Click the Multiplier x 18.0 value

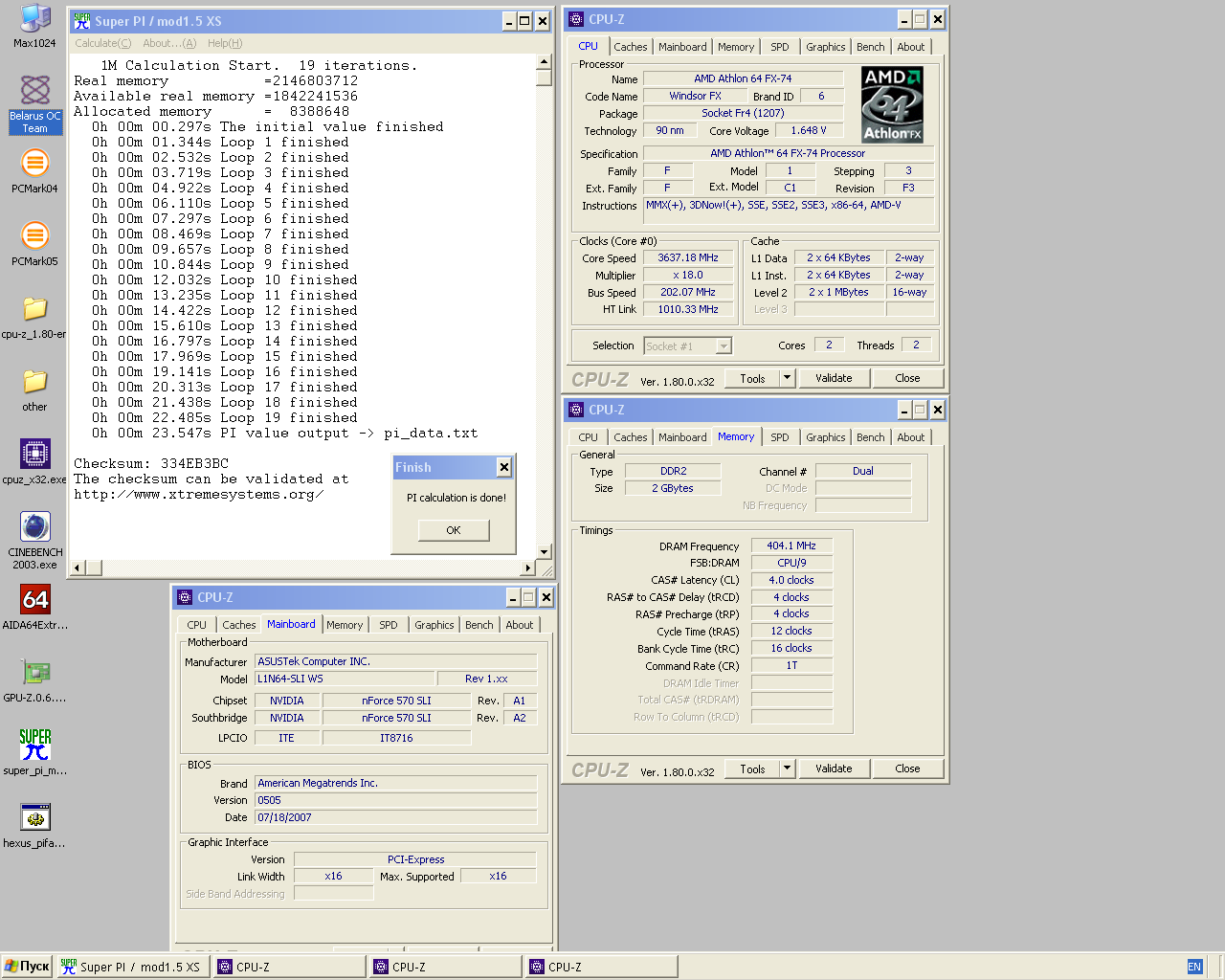click(x=688, y=276)
